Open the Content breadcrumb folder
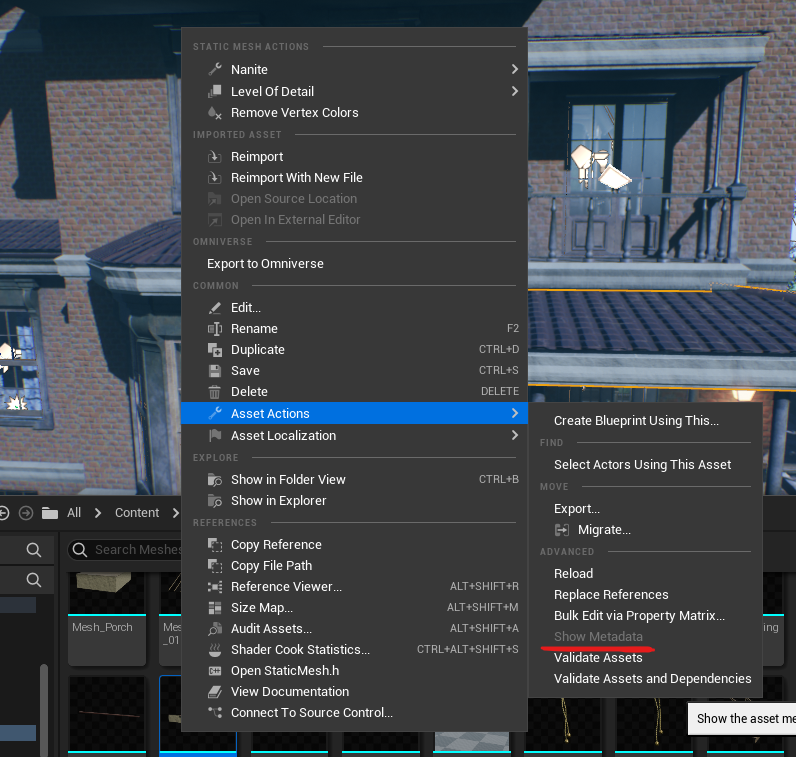Image resolution: width=796 pixels, height=757 pixels. pos(137,513)
